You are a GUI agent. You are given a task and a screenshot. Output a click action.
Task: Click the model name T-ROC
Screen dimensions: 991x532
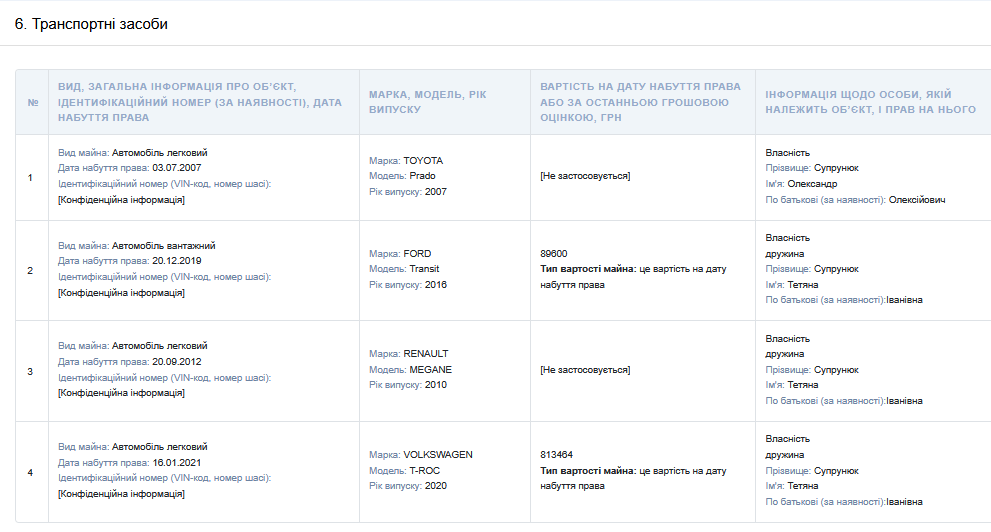pos(422,470)
